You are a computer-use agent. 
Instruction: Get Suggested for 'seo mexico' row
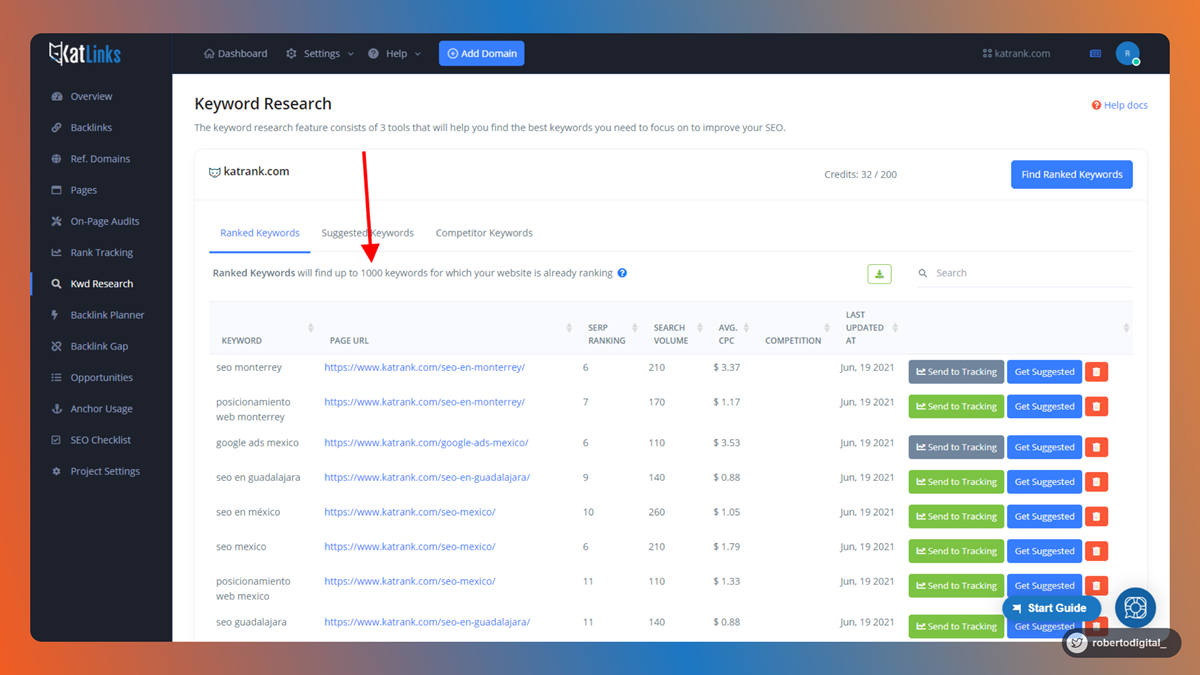pyautogui.click(x=1044, y=551)
